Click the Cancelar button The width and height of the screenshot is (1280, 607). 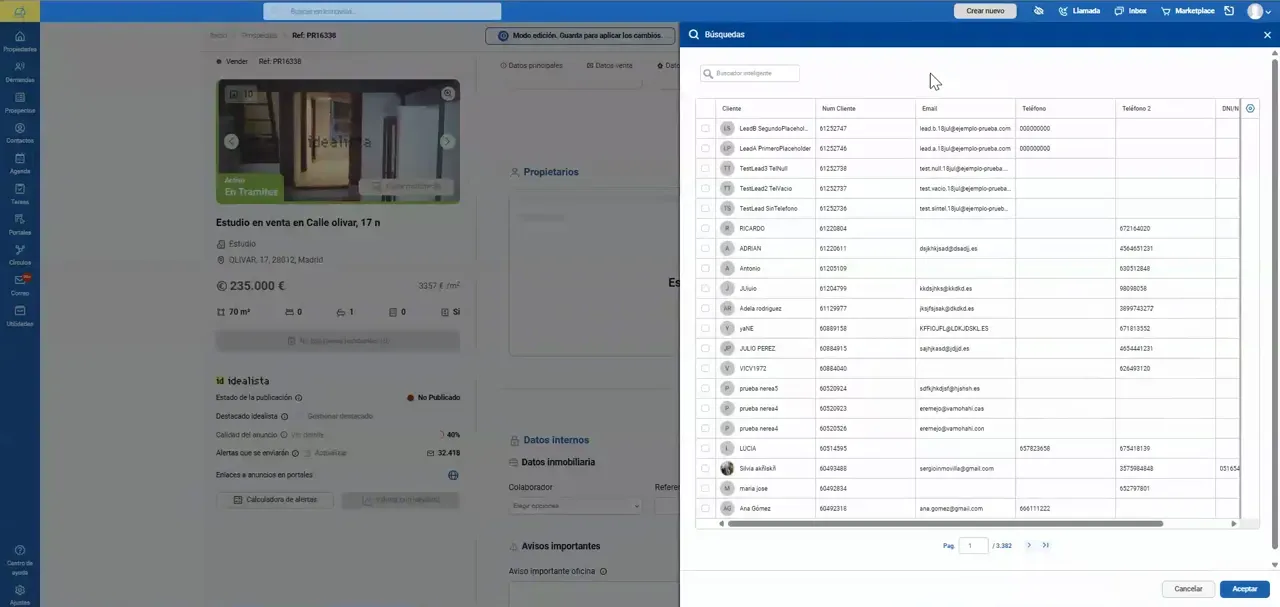pos(1188,589)
